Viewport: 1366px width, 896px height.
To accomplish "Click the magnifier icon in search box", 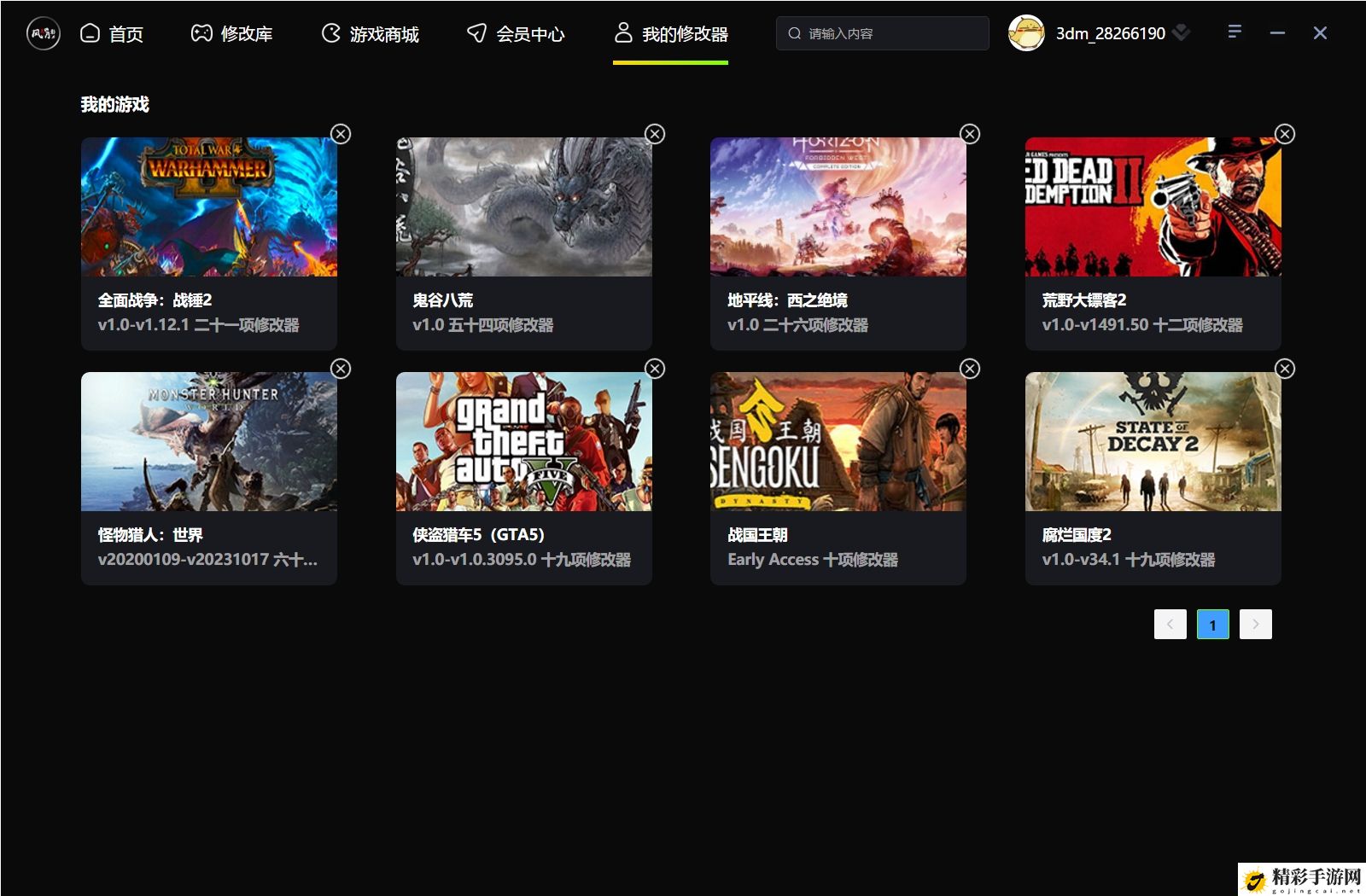I will click(794, 33).
